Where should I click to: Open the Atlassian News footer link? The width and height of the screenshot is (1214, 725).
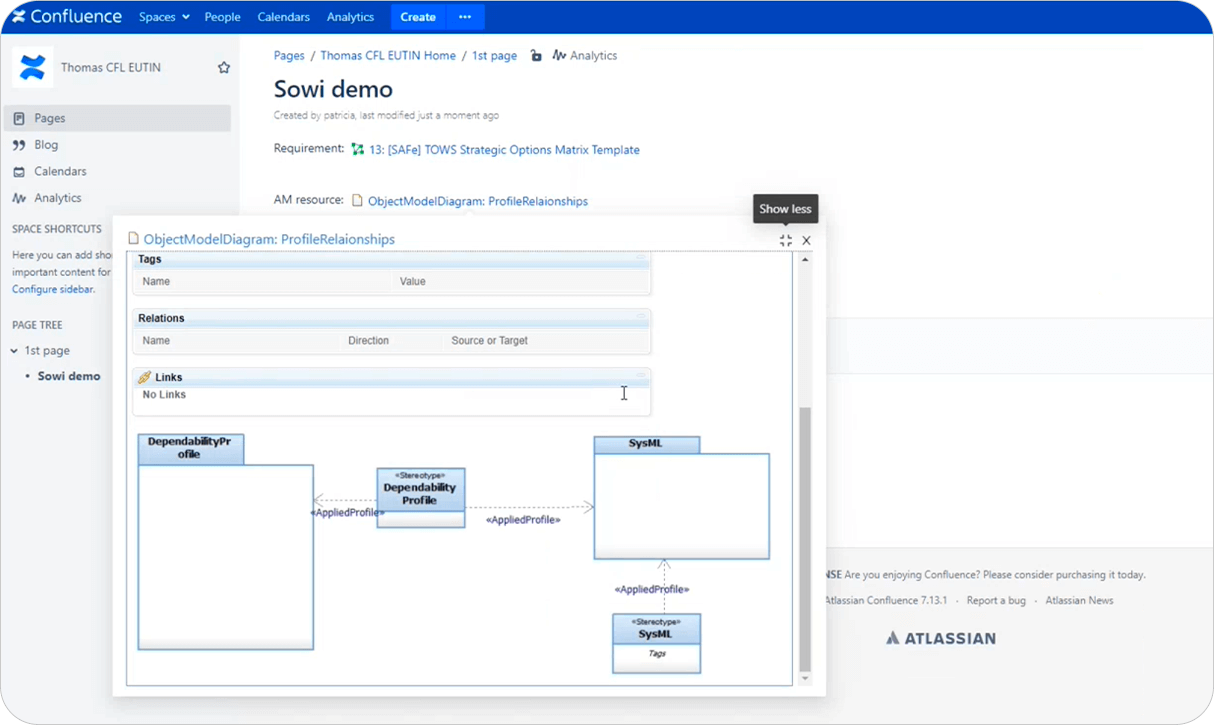pyautogui.click(x=1079, y=601)
